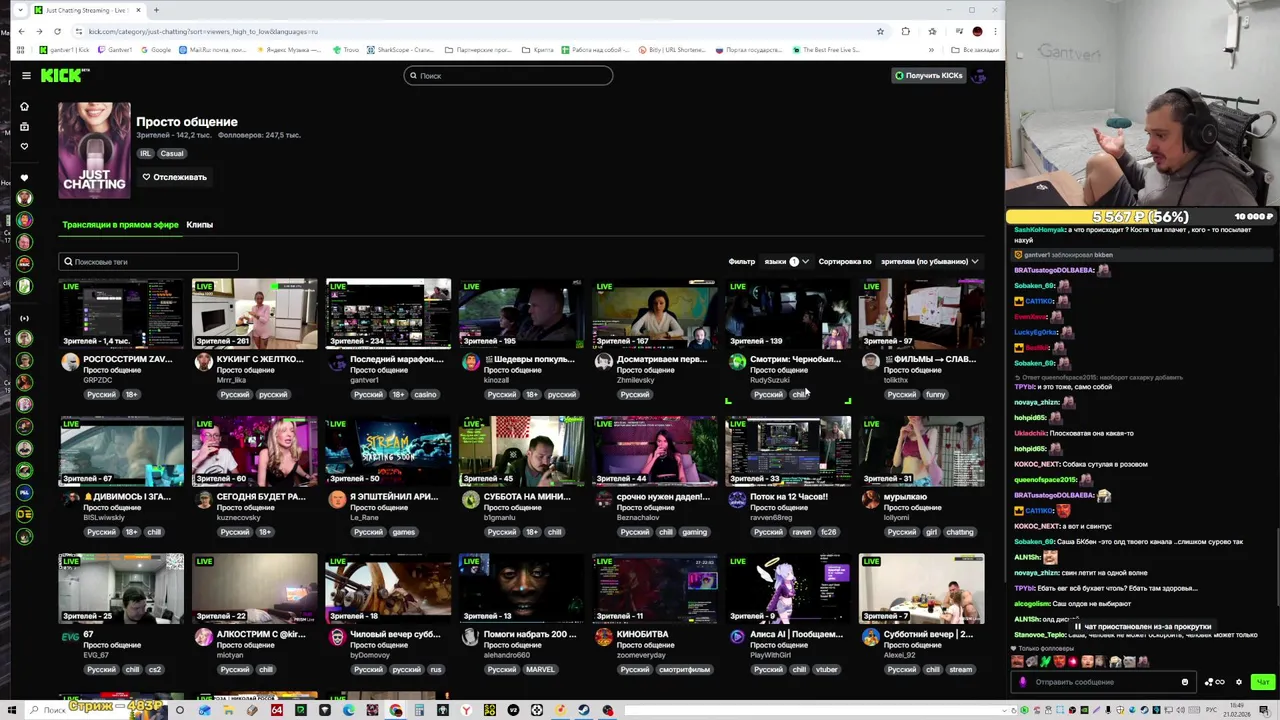The image size is (1280, 720).
Task: Open the sort by viewers dropdown
Action: pyautogui.click(x=930, y=261)
